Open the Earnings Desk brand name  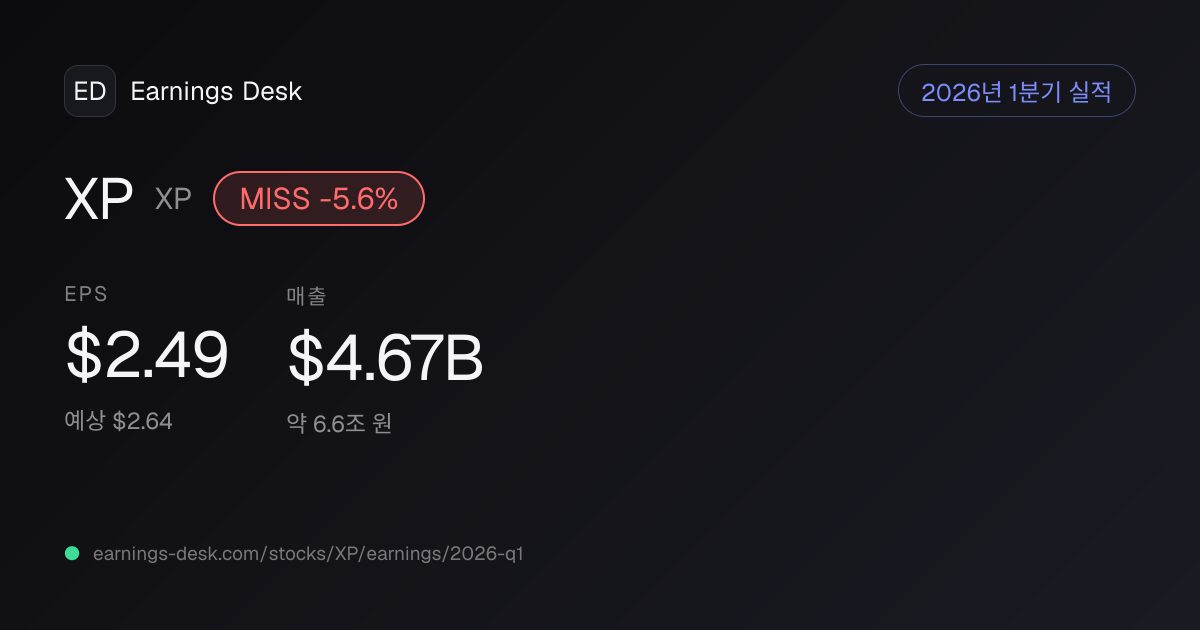pyautogui.click(x=216, y=92)
